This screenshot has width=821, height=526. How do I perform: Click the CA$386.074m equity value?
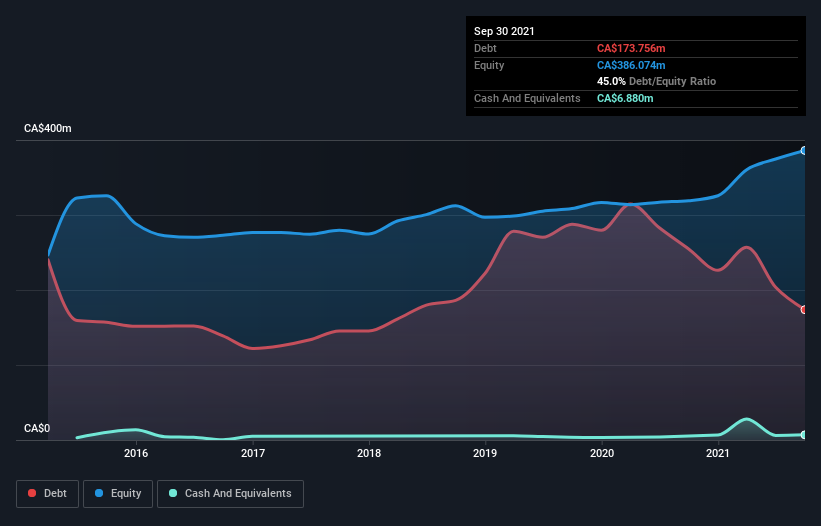pos(631,65)
